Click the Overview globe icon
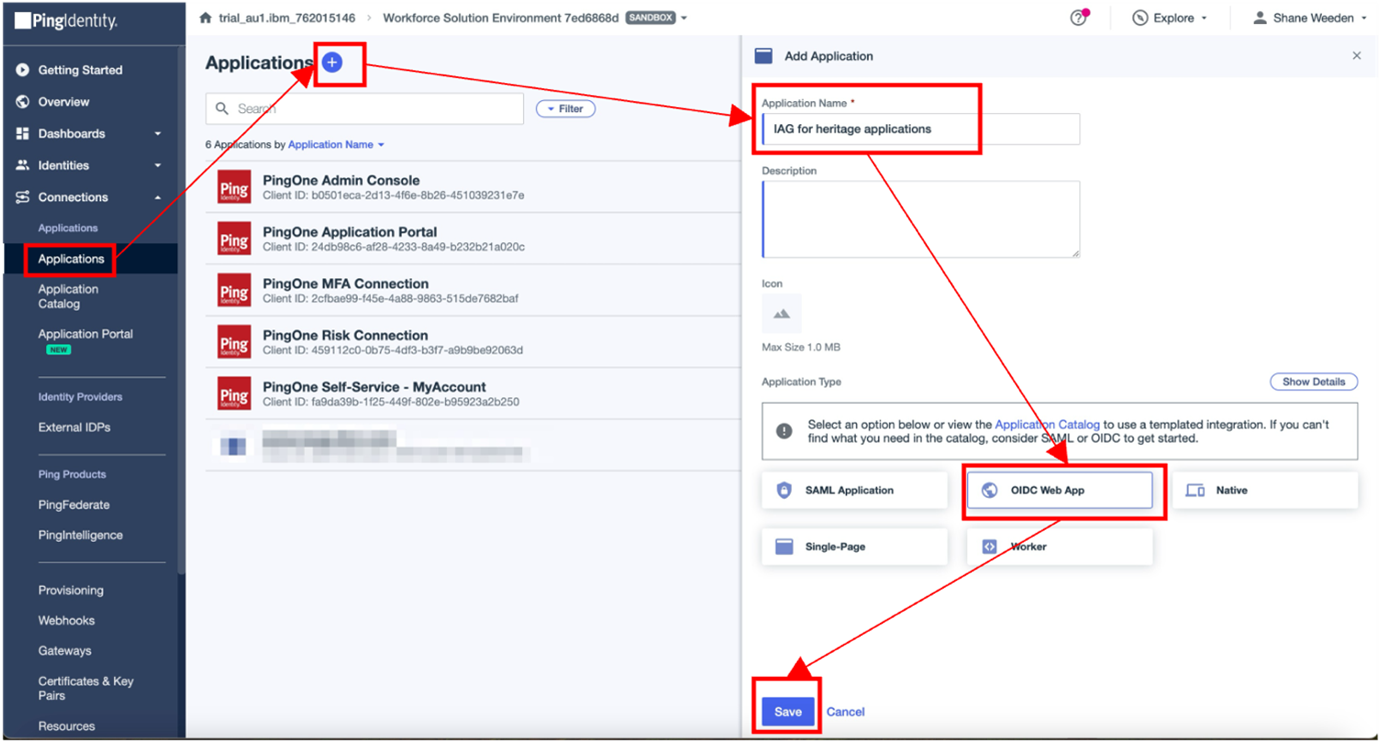 point(22,102)
